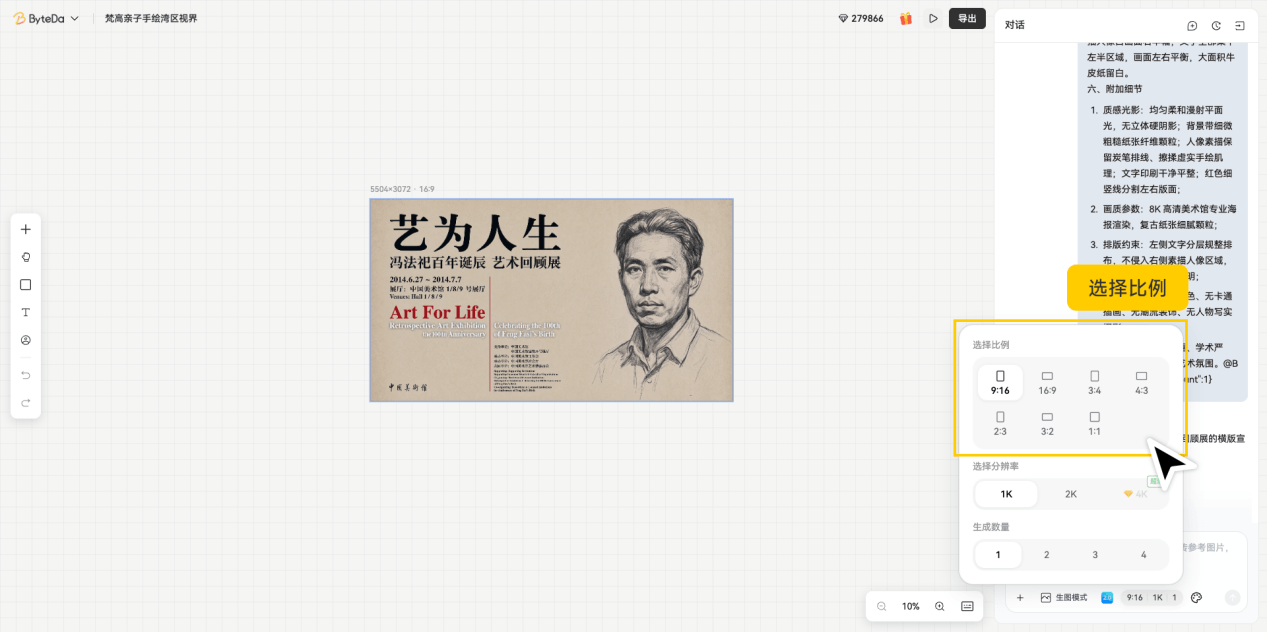
Task: Select the 3:4 aspect ratio
Action: [1095, 382]
